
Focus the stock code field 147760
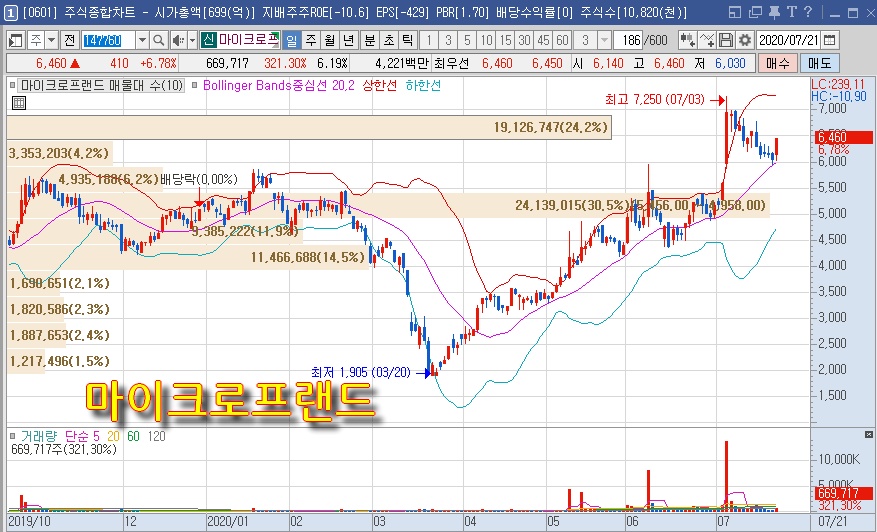[109, 40]
